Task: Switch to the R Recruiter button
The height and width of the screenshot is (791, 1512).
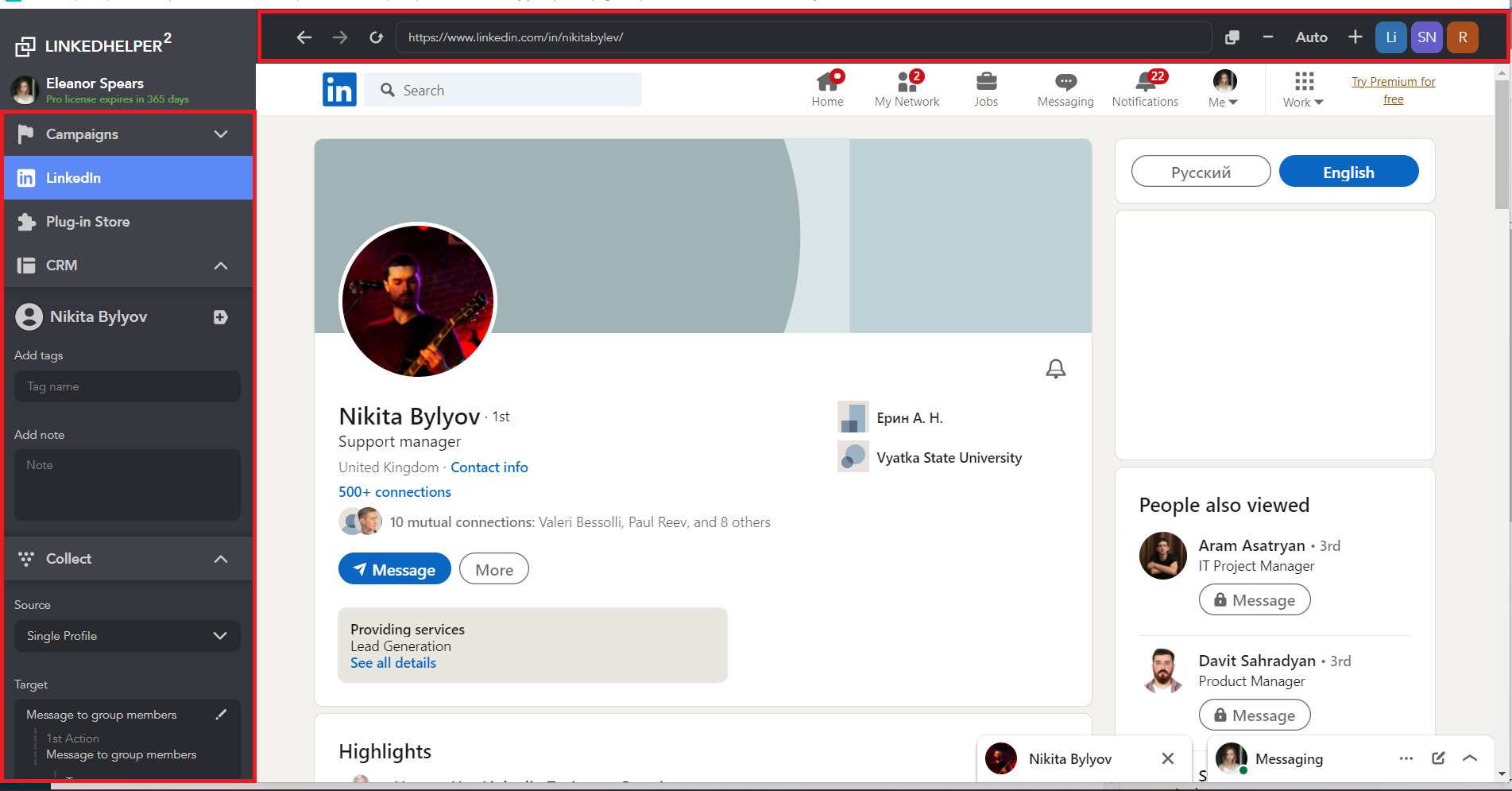Action: pos(1463,37)
